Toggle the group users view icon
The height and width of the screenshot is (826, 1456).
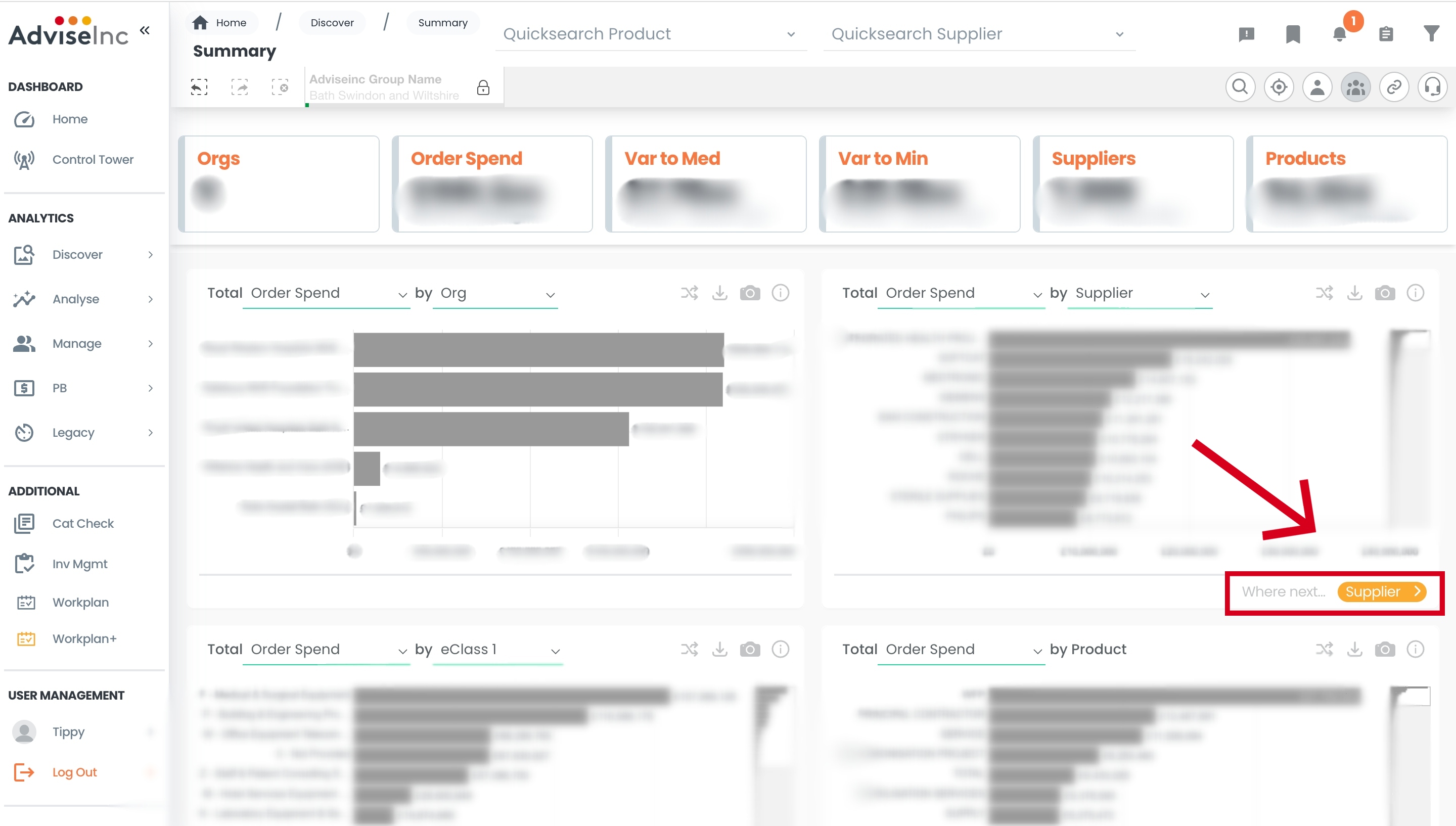click(x=1355, y=87)
